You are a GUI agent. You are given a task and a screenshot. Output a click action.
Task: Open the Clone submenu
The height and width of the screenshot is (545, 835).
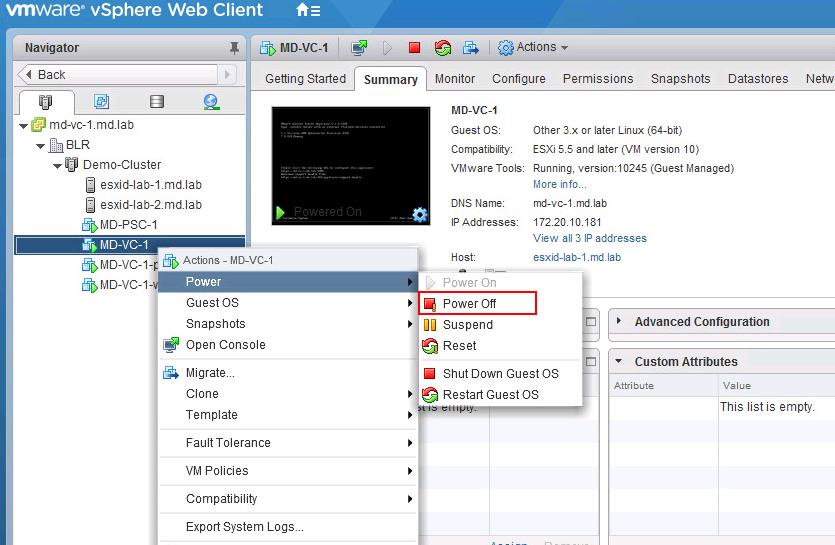(x=288, y=394)
